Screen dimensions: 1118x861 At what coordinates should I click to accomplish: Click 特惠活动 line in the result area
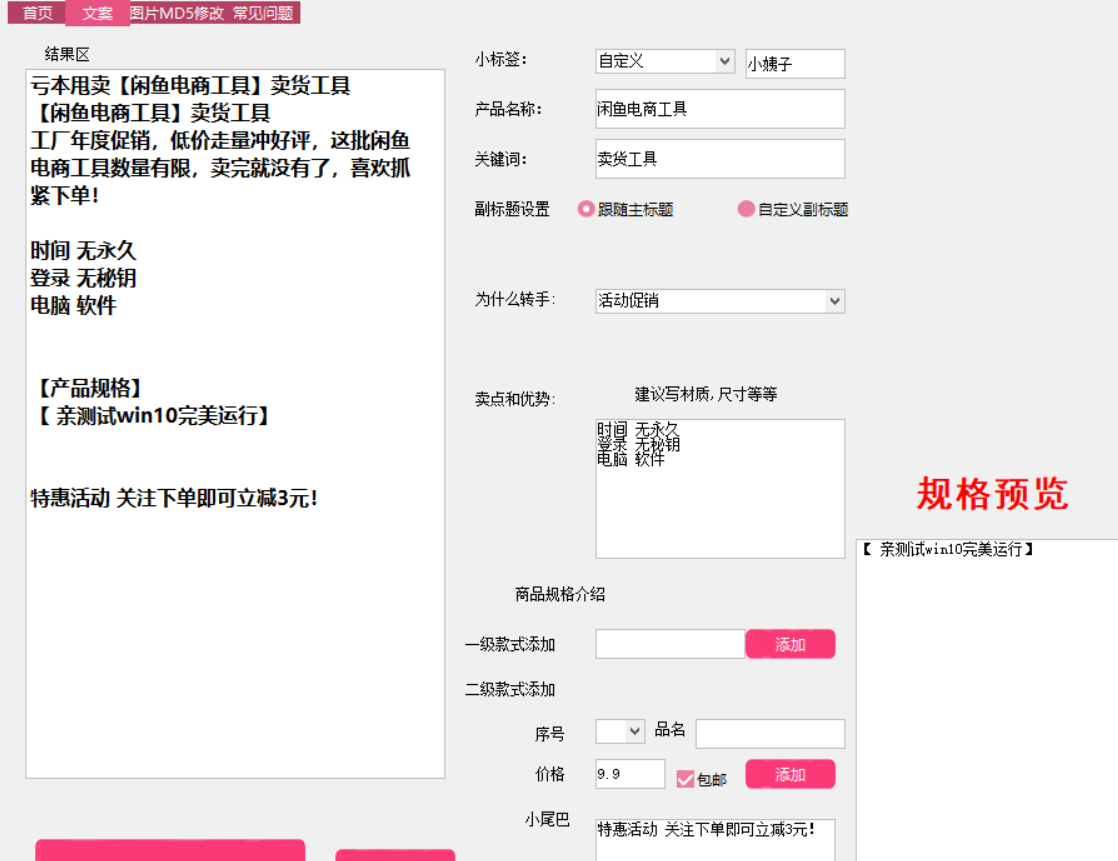coord(174,498)
